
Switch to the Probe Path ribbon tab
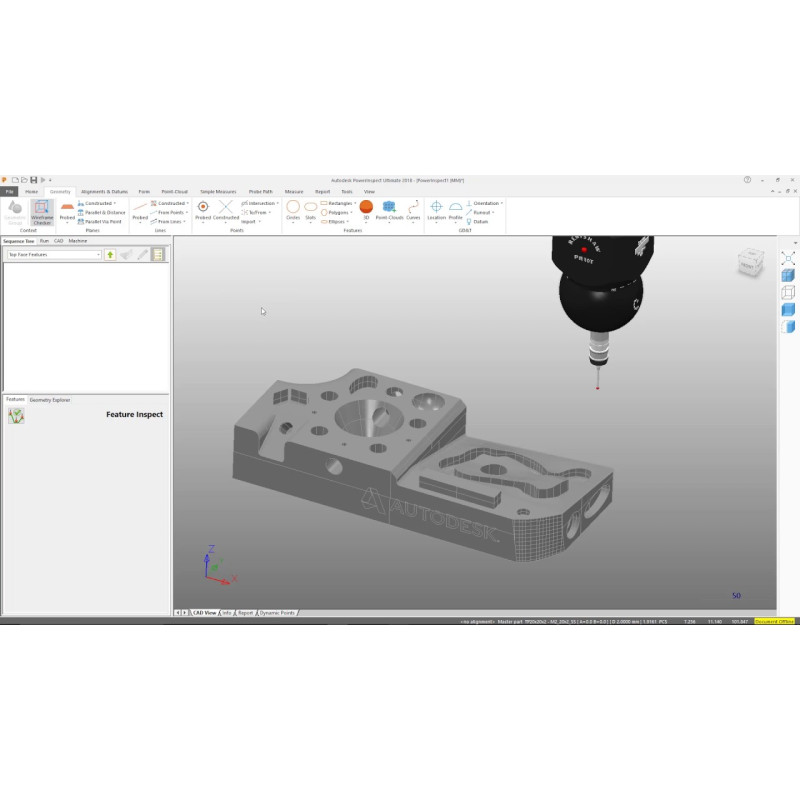261,191
